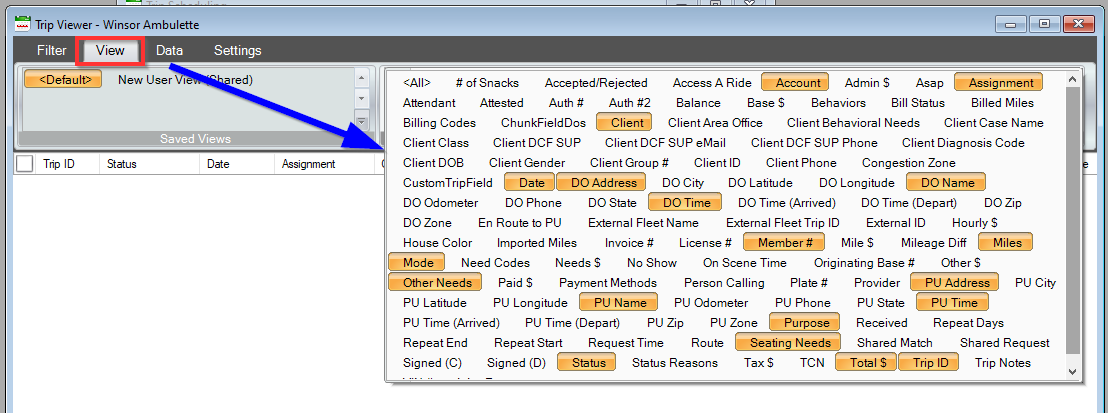Toggle the Purpose field

click(x=806, y=322)
